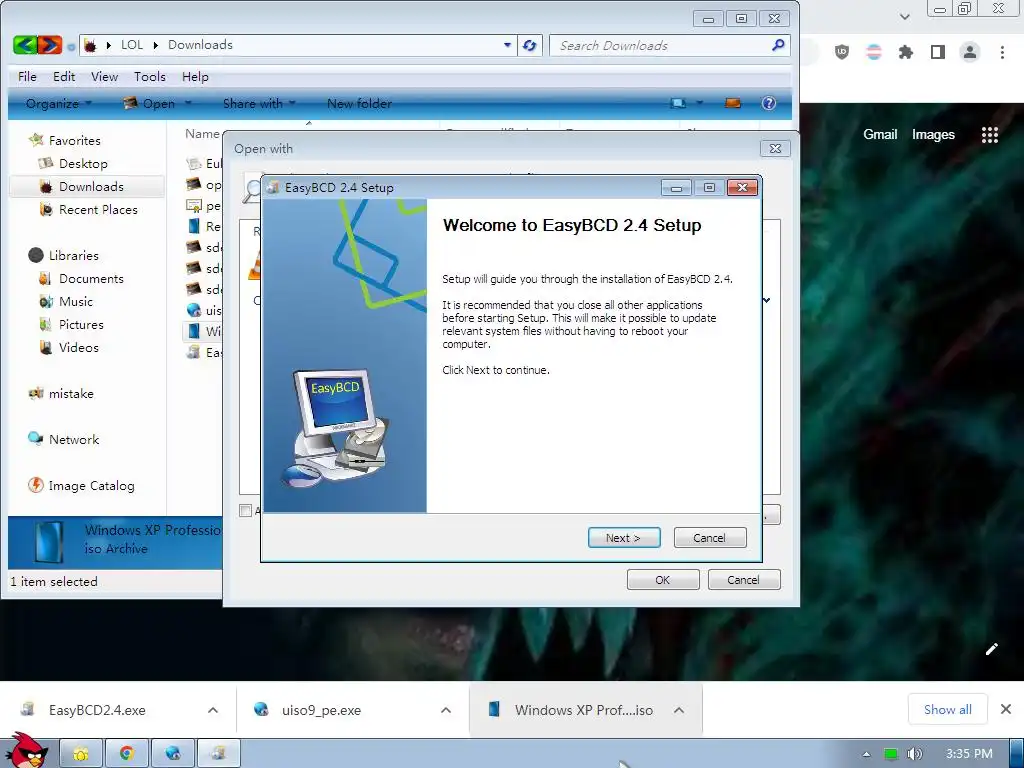Screen dimensions: 1024x768
Task: Expand the Share with dropdown
Action: (259, 103)
